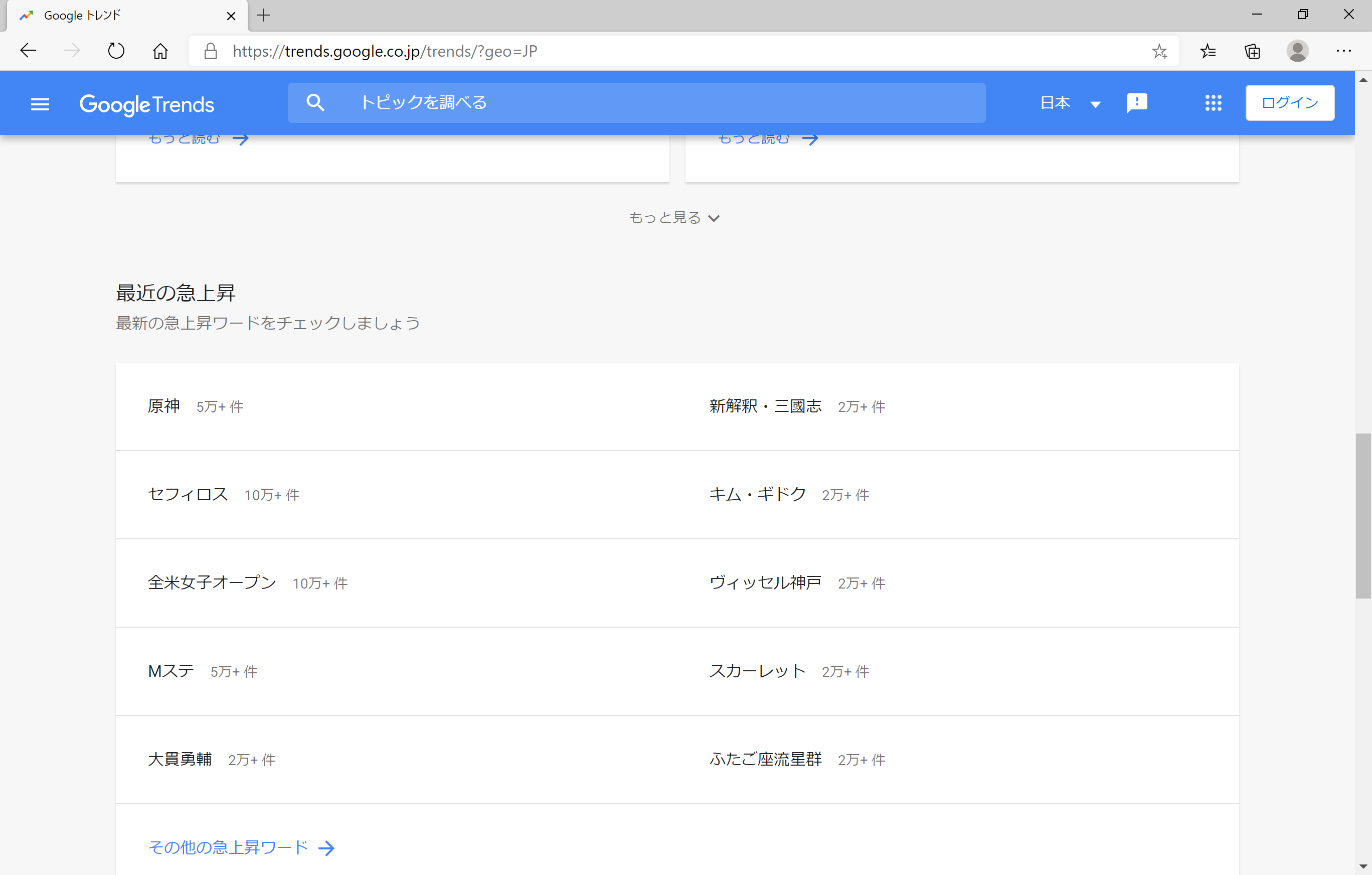Open trending term 新解釈・三國志

pyautogui.click(x=765, y=406)
